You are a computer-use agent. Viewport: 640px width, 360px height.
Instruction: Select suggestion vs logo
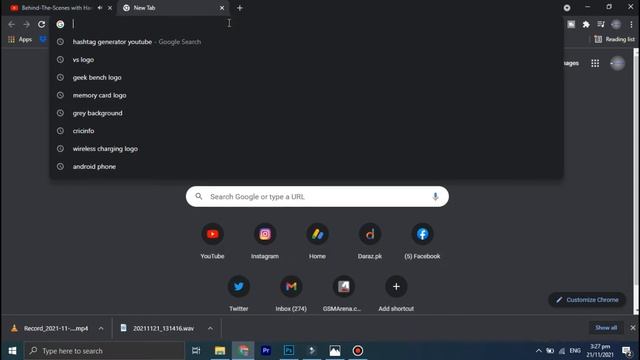pyautogui.click(x=307, y=60)
